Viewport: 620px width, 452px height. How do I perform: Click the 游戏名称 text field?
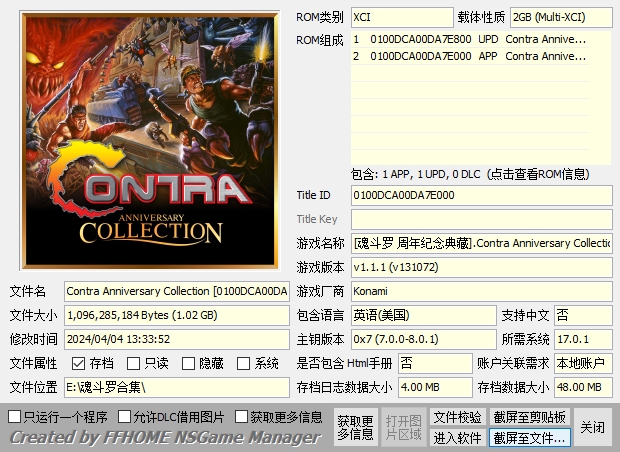(x=481, y=243)
